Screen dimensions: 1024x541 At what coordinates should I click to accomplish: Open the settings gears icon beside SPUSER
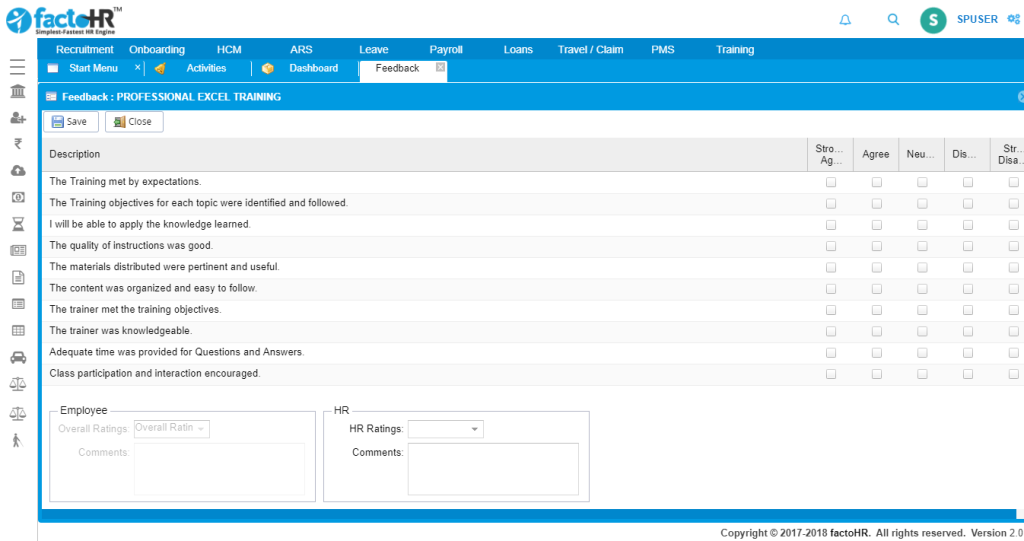tap(1014, 19)
